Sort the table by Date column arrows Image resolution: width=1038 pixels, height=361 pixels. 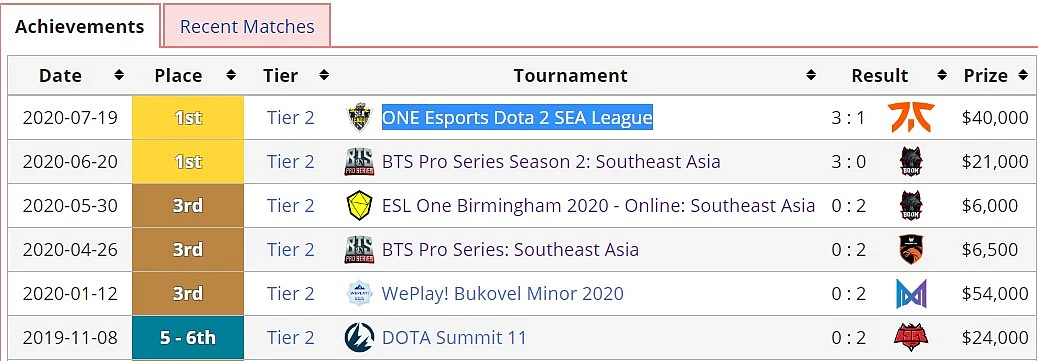[119, 76]
